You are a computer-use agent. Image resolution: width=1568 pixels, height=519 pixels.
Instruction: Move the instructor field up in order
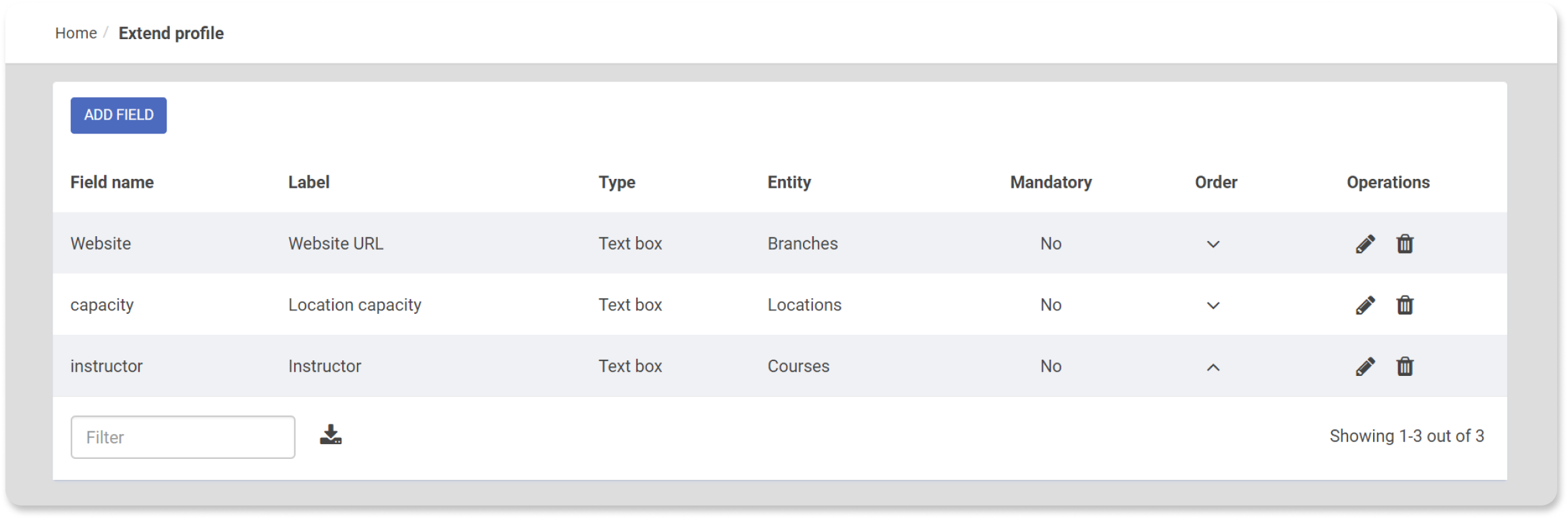1213,367
